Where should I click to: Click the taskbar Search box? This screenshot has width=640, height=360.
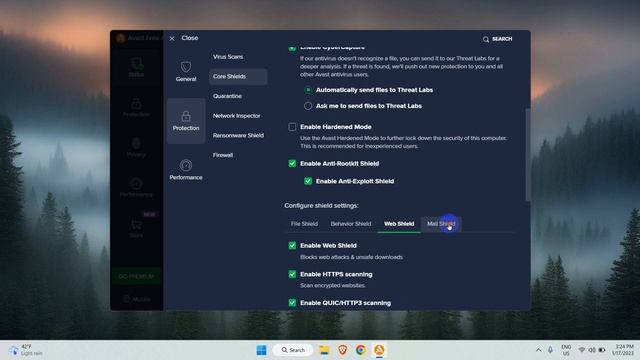click(x=293, y=350)
